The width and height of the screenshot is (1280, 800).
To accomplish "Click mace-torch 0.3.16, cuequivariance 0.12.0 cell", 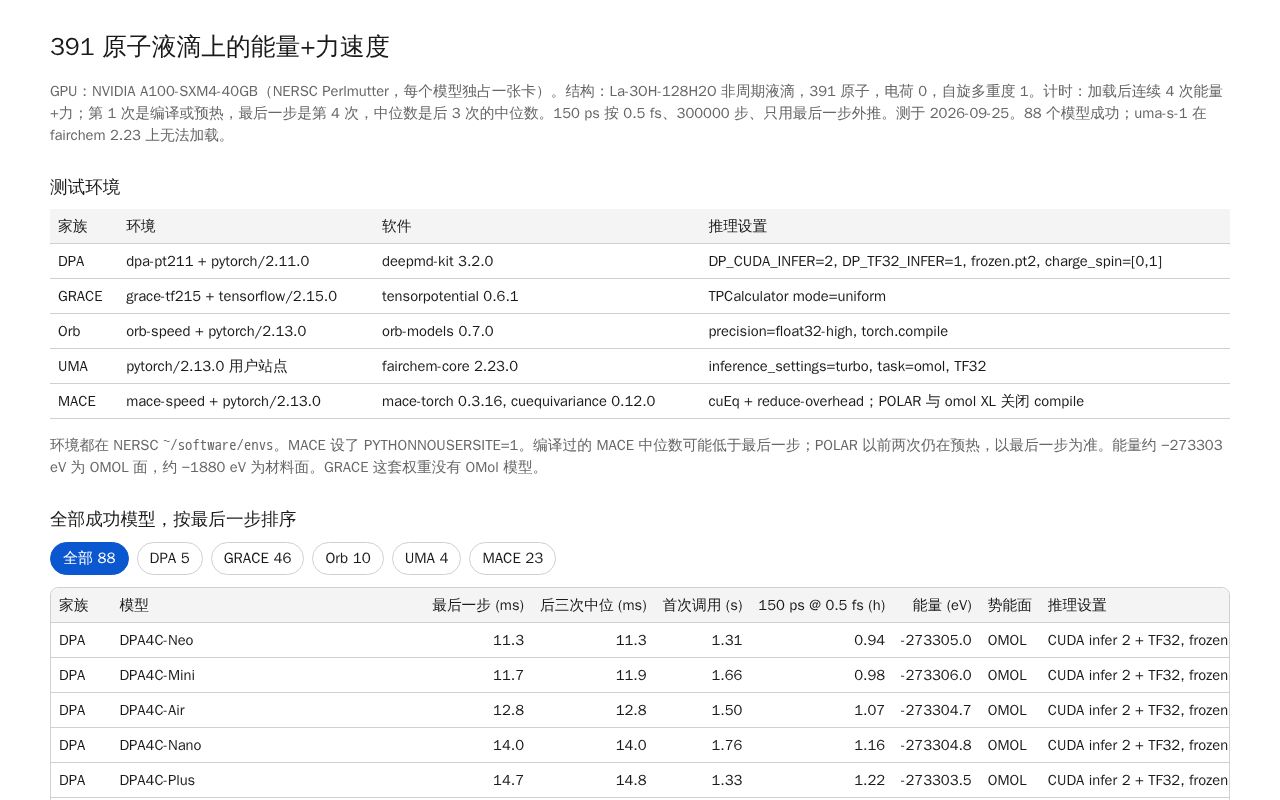I will click(518, 401).
